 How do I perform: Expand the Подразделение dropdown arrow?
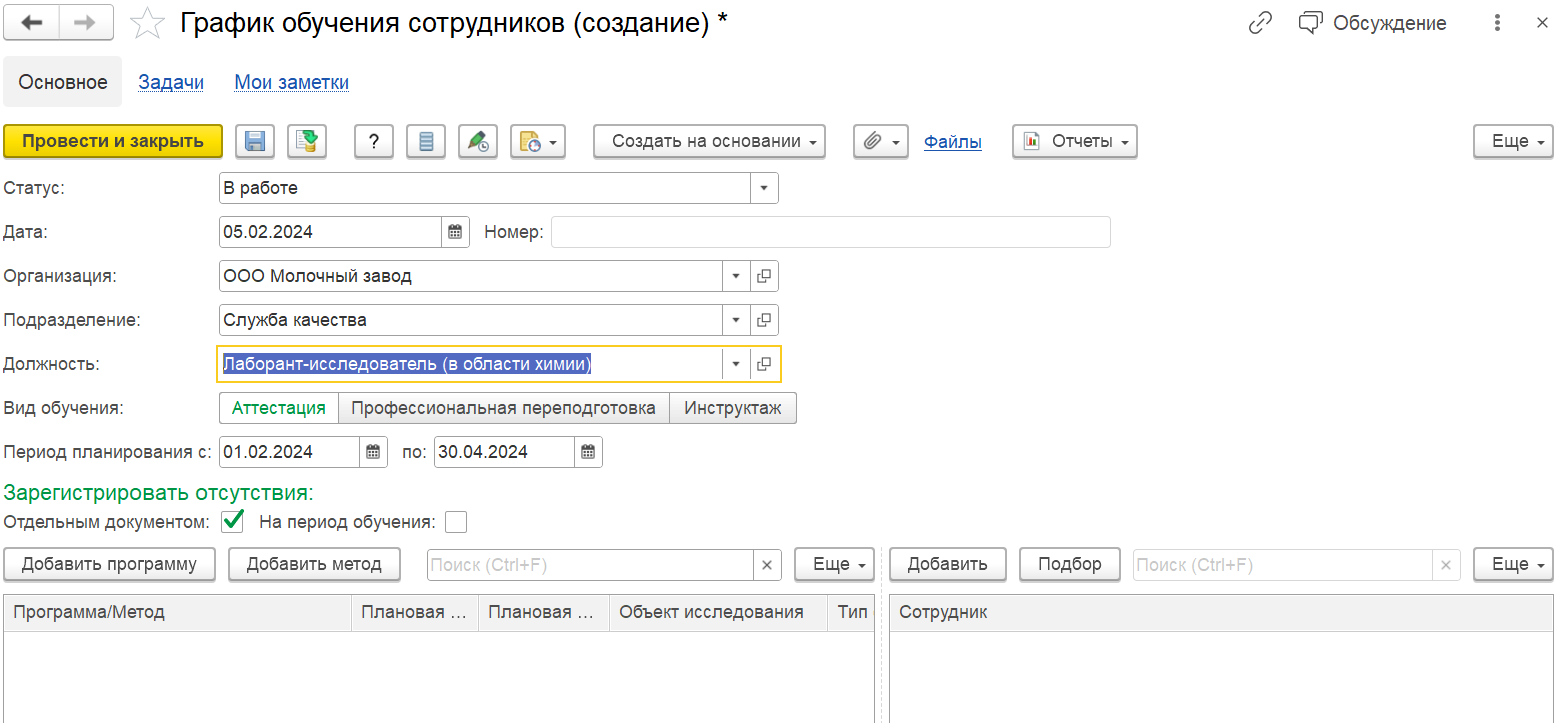click(736, 320)
